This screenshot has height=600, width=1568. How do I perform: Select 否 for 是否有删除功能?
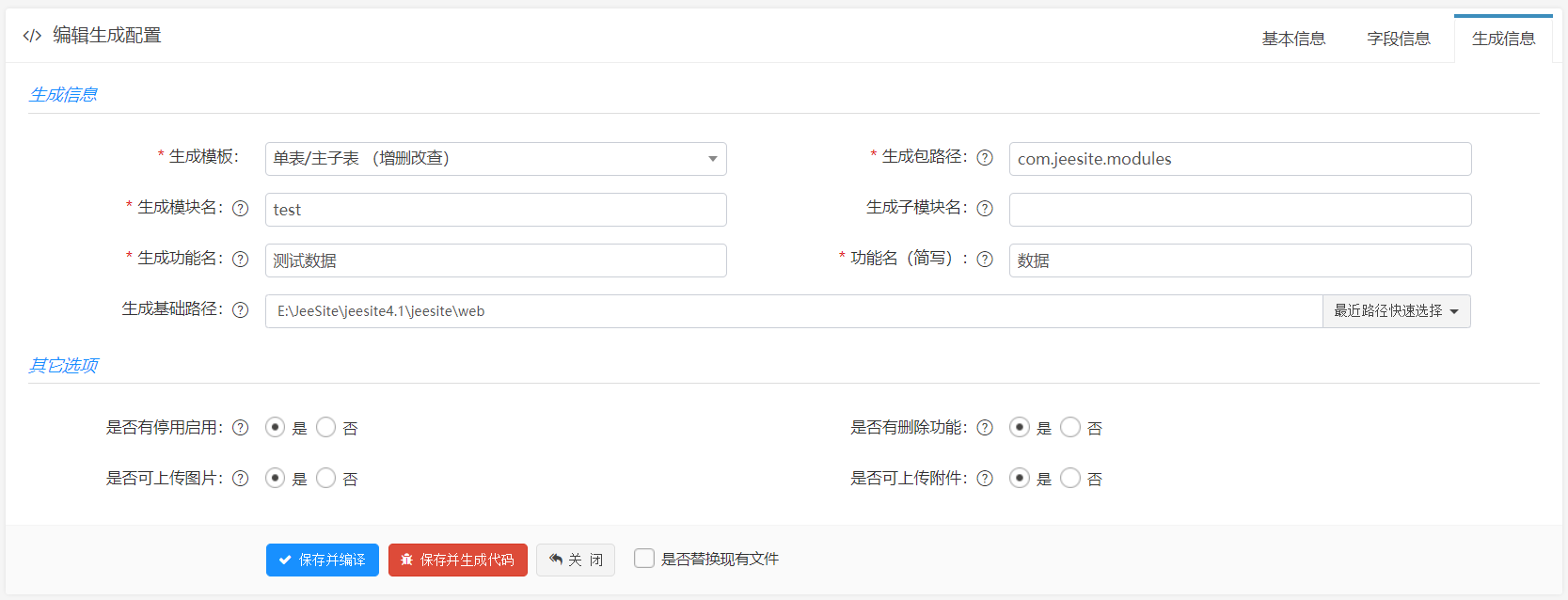click(x=1069, y=428)
